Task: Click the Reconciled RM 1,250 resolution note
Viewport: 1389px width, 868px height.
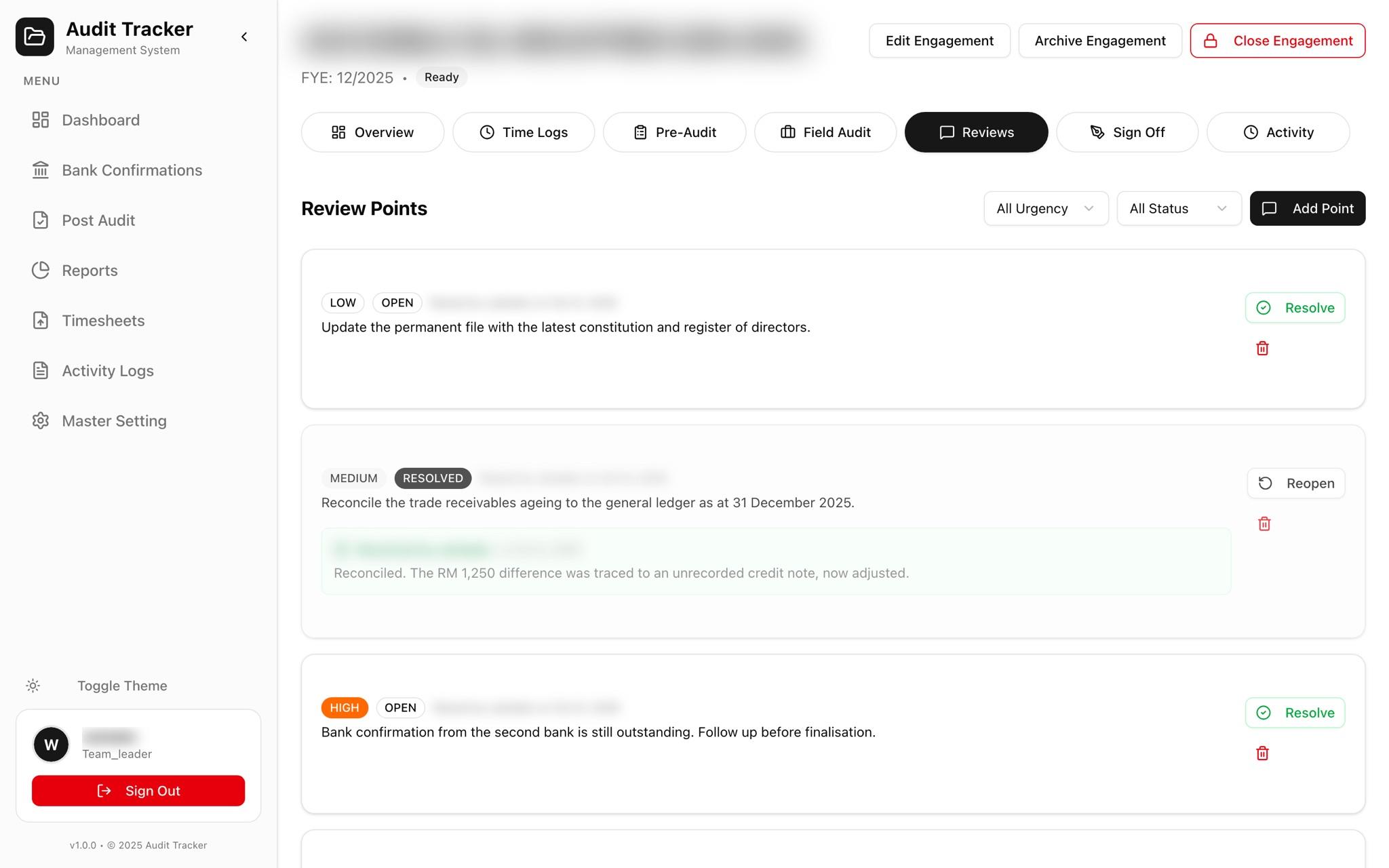Action: coord(621,573)
